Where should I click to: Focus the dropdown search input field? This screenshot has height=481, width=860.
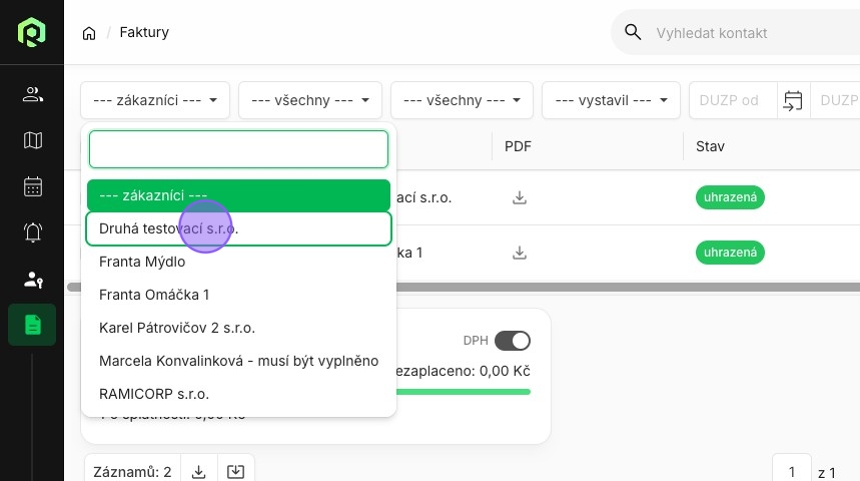point(239,149)
